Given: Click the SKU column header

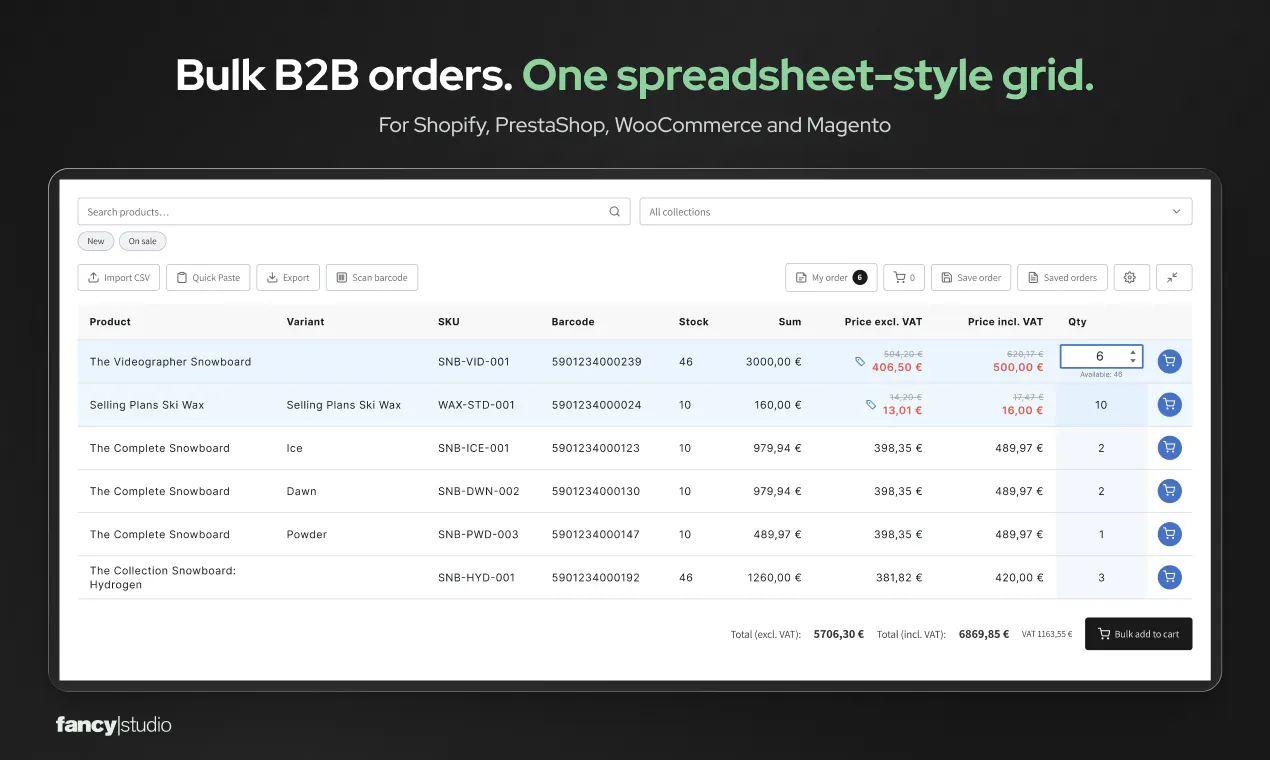Looking at the screenshot, I should click(449, 322).
